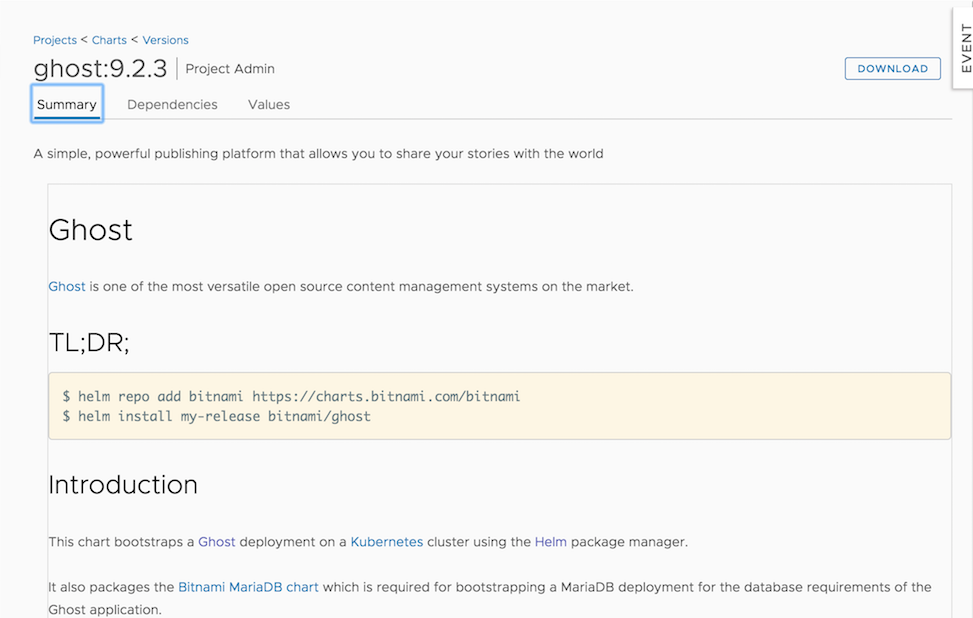Open the Bitnami MariaDB chart link
Image resolution: width=973 pixels, height=618 pixels.
tap(248, 587)
